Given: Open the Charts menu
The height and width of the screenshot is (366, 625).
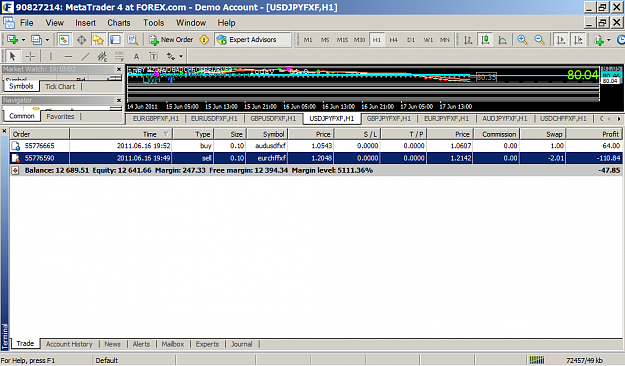Looking at the screenshot, I should coord(119,23).
